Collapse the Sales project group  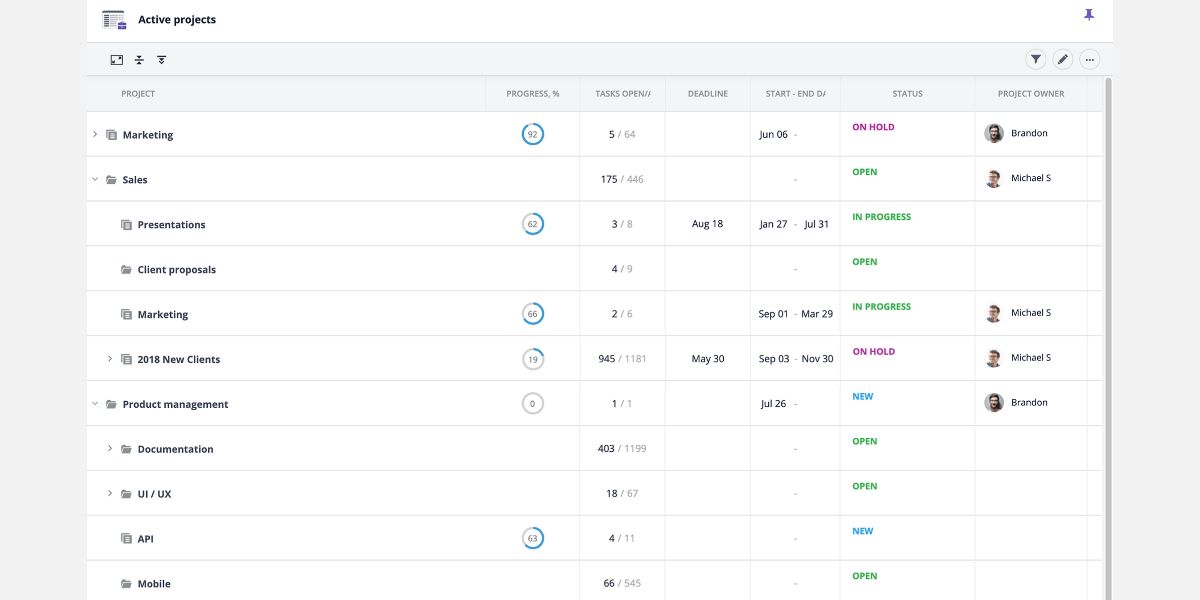pyautogui.click(x=95, y=179)
